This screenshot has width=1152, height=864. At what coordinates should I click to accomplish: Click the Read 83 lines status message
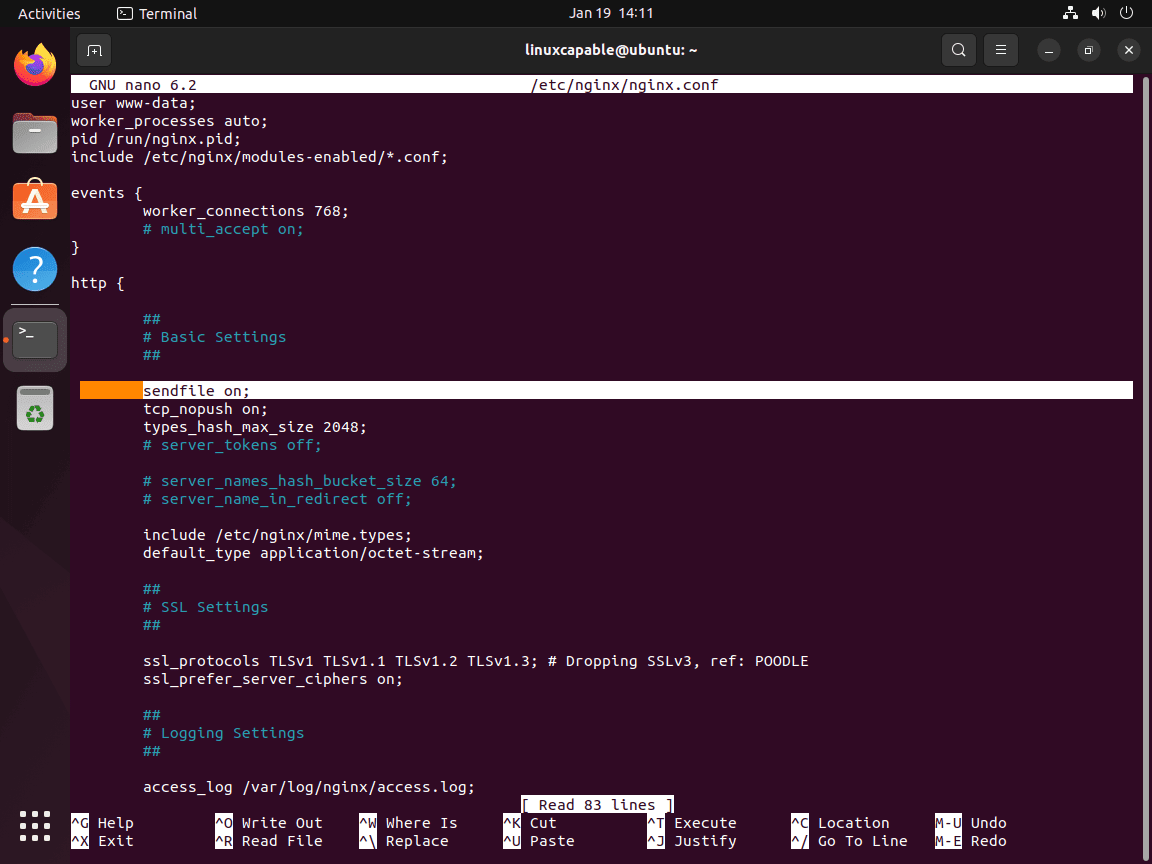click(x=597, y=804)
